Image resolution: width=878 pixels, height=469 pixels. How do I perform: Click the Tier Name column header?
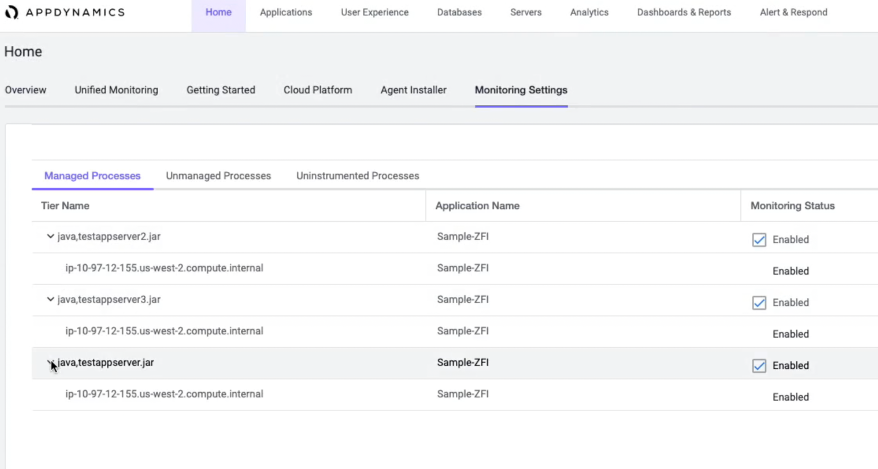point(65,206)
